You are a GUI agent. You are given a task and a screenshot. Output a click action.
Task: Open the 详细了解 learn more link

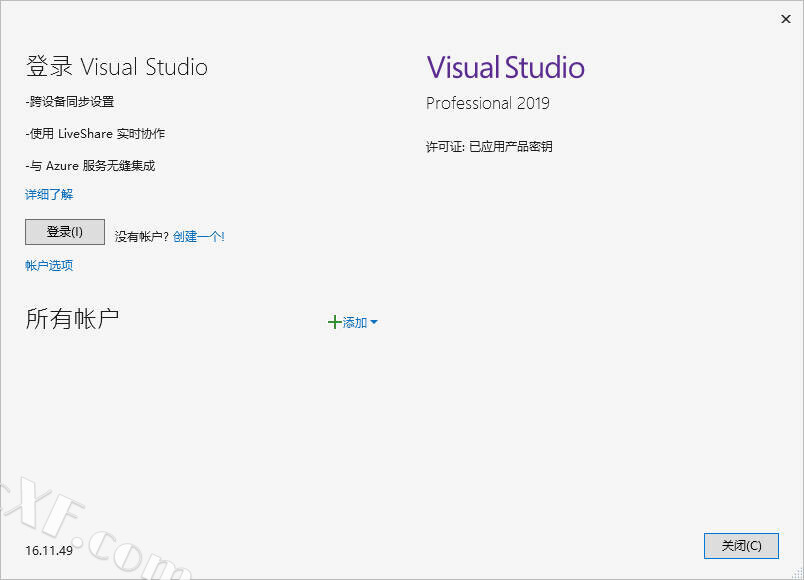pyautogui.click(x=49, y=194)
